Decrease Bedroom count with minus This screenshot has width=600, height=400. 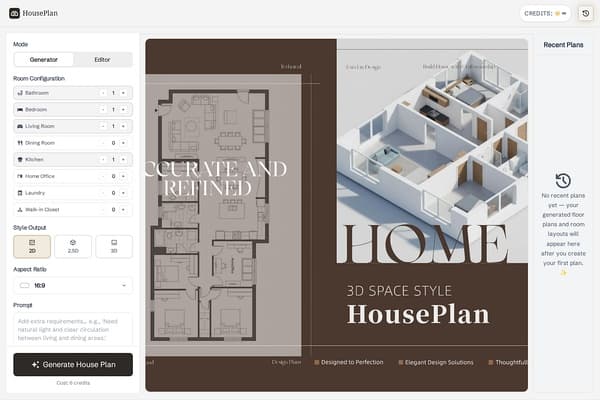click(103, 109)
